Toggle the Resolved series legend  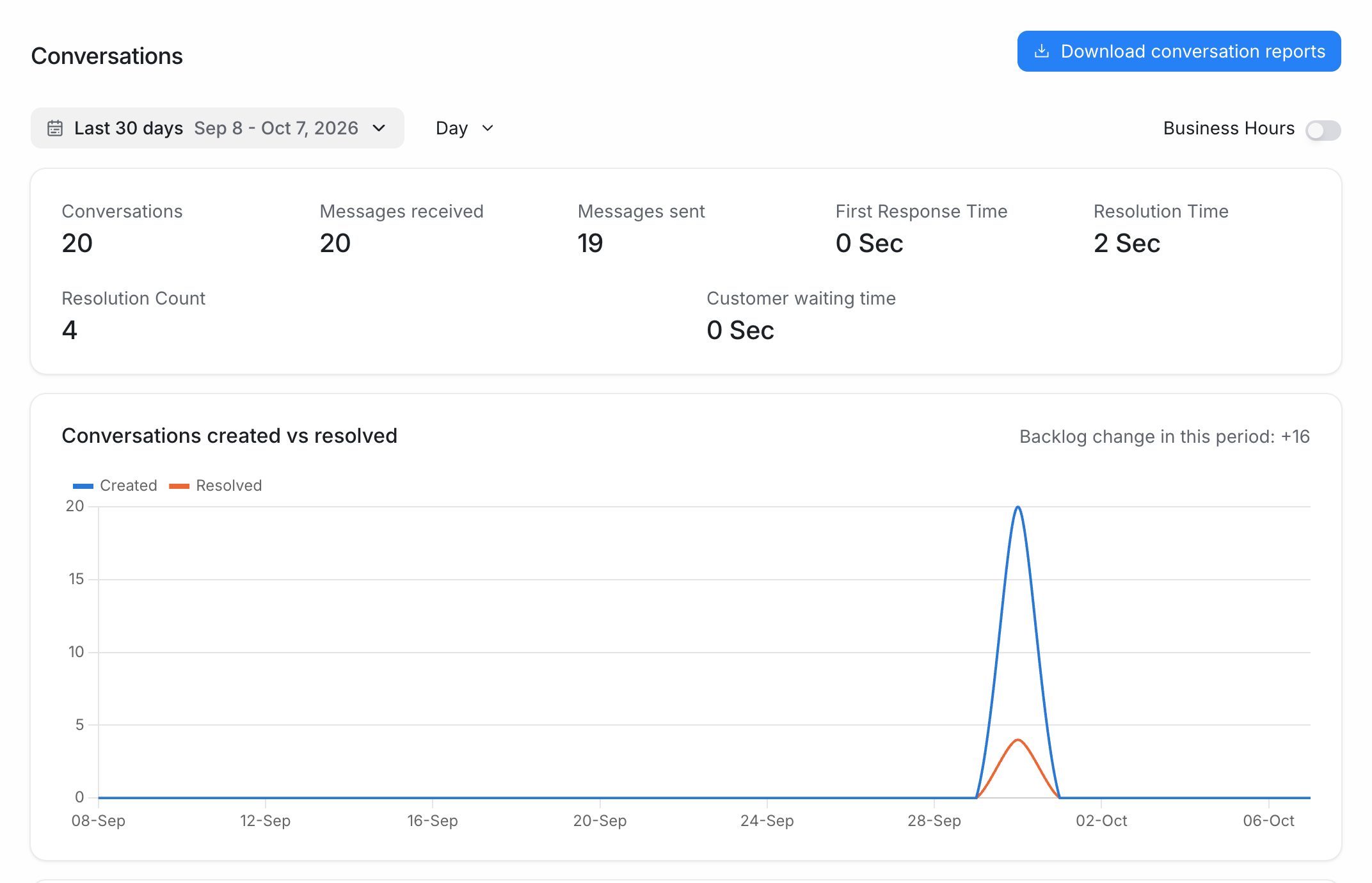coord(216,486)
